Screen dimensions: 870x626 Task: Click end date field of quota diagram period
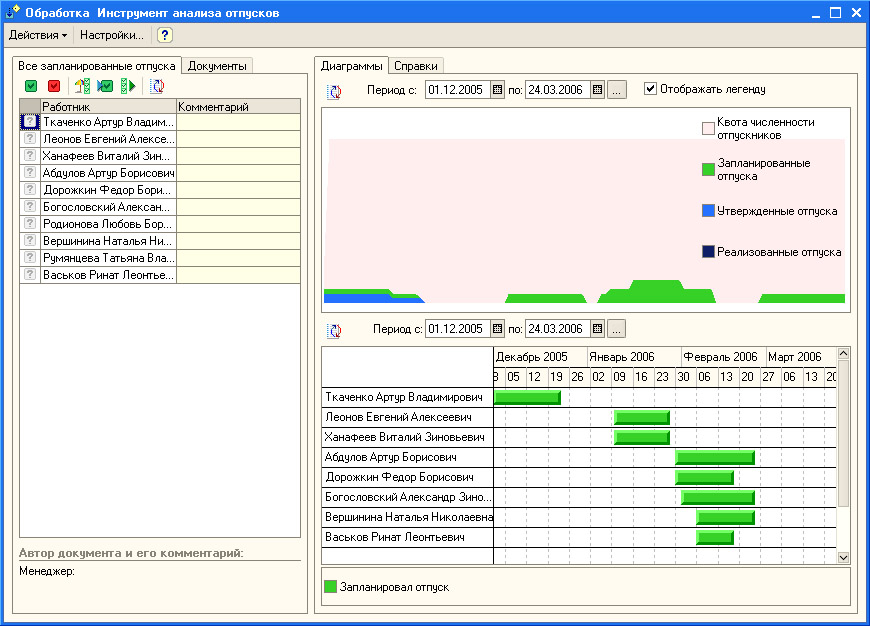point(558,89)
